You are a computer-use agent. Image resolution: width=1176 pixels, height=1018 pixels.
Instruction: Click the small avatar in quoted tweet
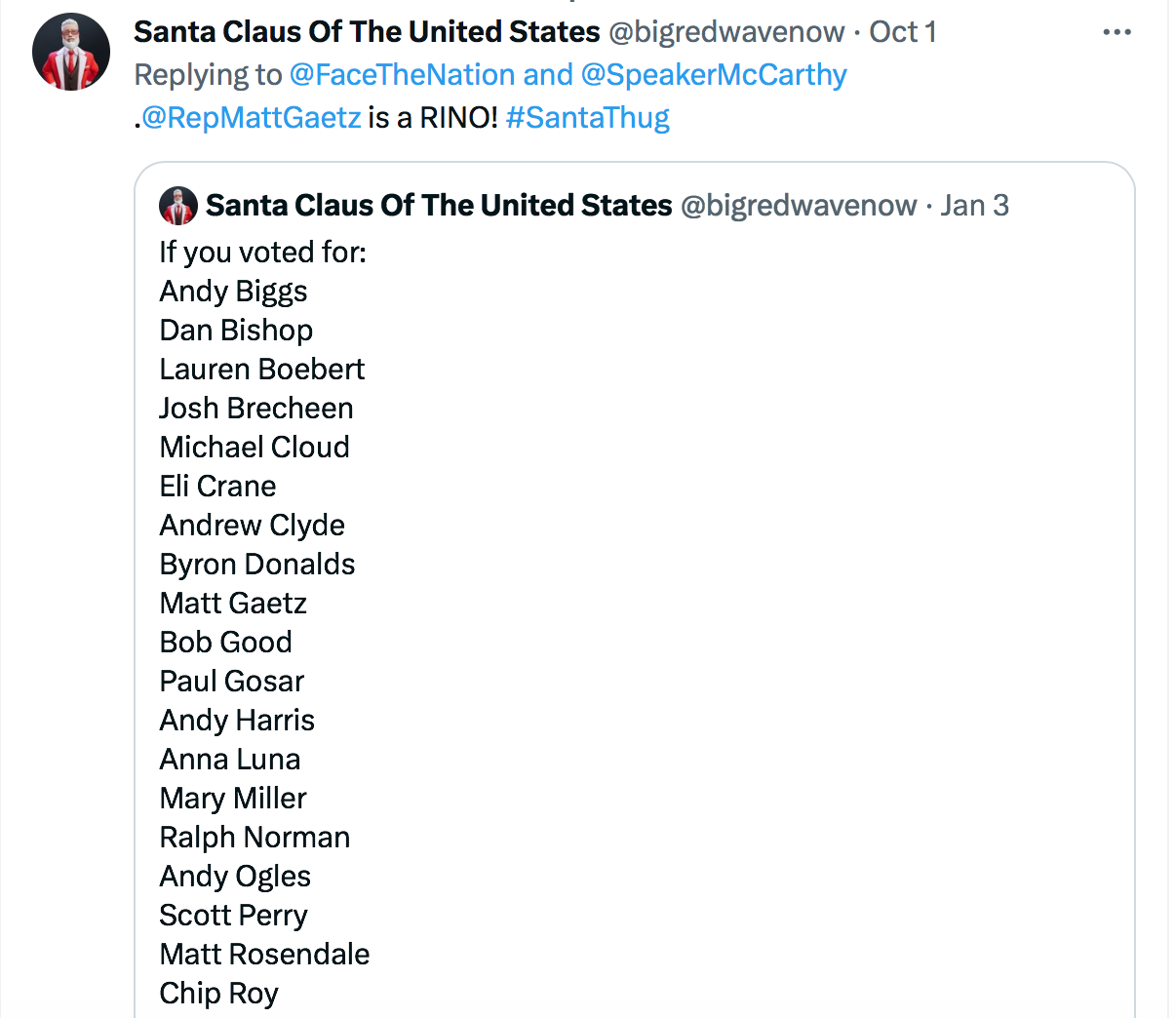(x=178, y=206)
